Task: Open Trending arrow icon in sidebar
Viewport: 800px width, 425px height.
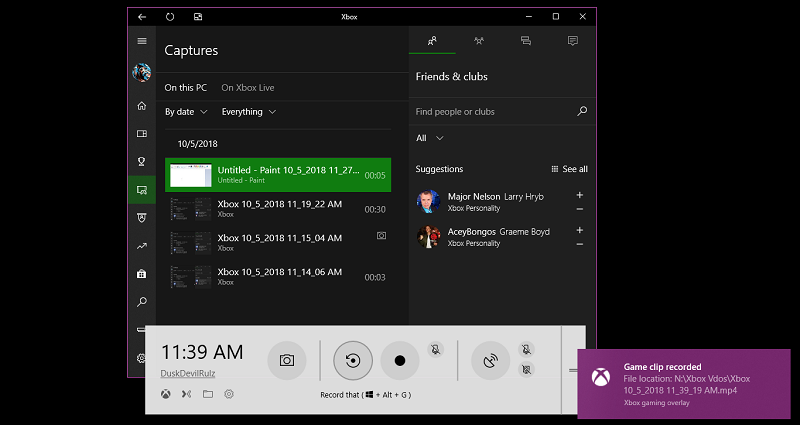Action: 142,246
